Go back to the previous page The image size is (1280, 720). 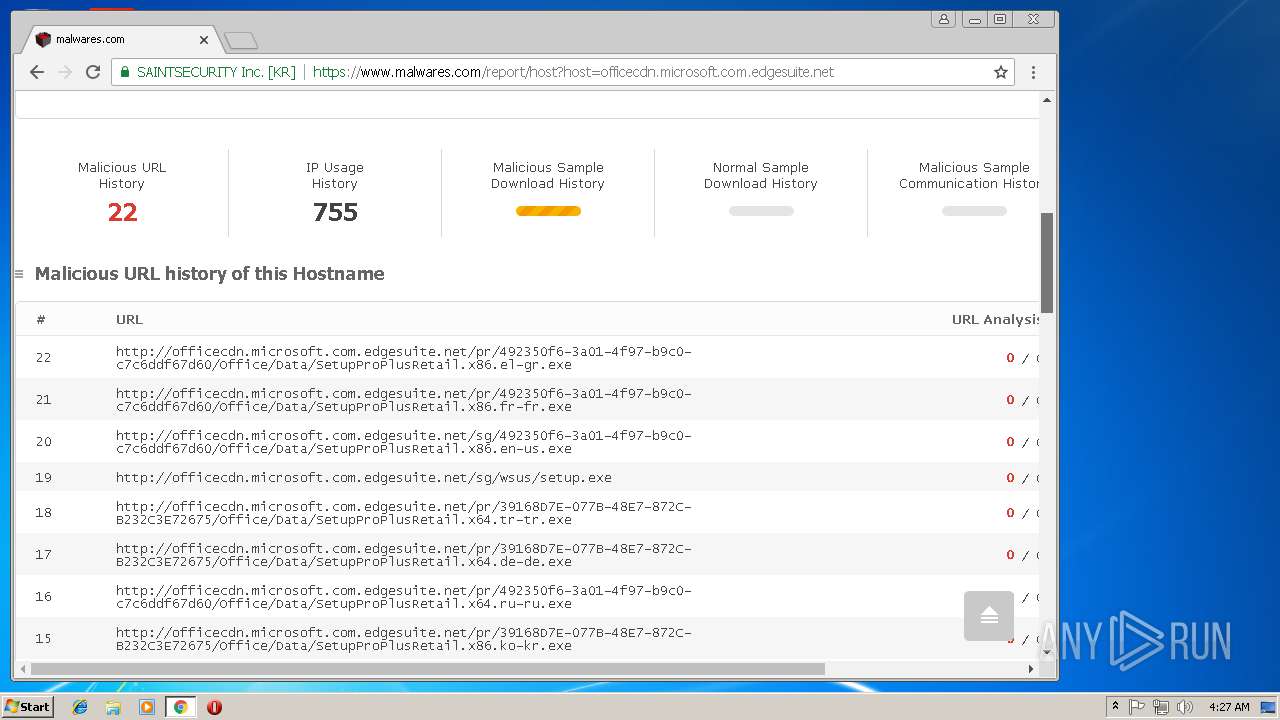[37, 72]
